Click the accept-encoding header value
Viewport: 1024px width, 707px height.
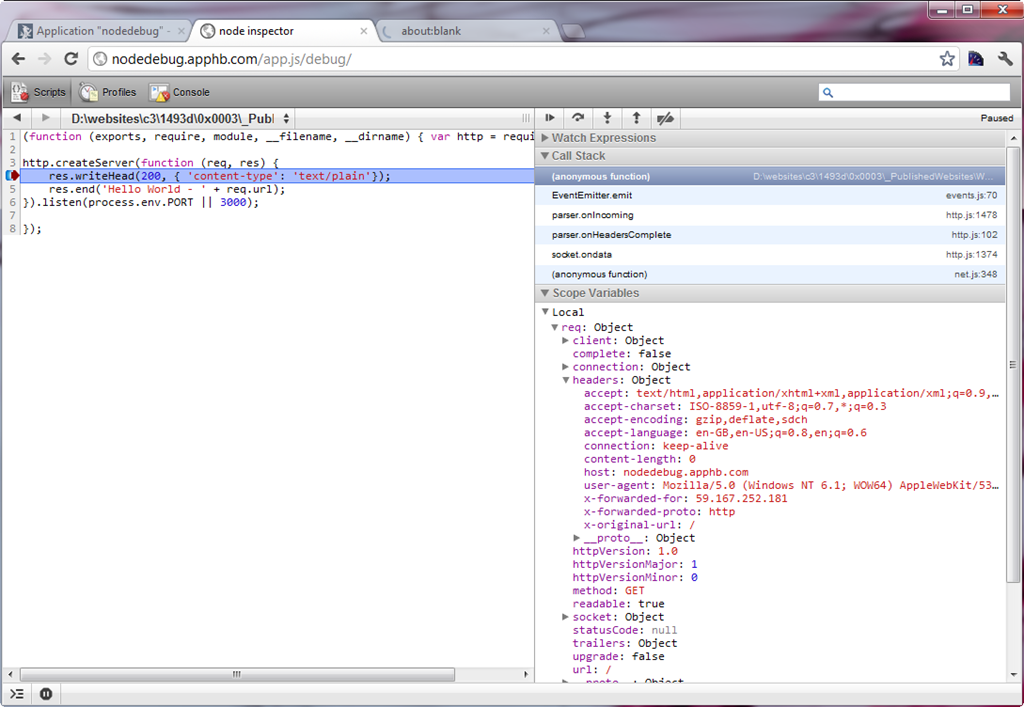click(751, 419)
